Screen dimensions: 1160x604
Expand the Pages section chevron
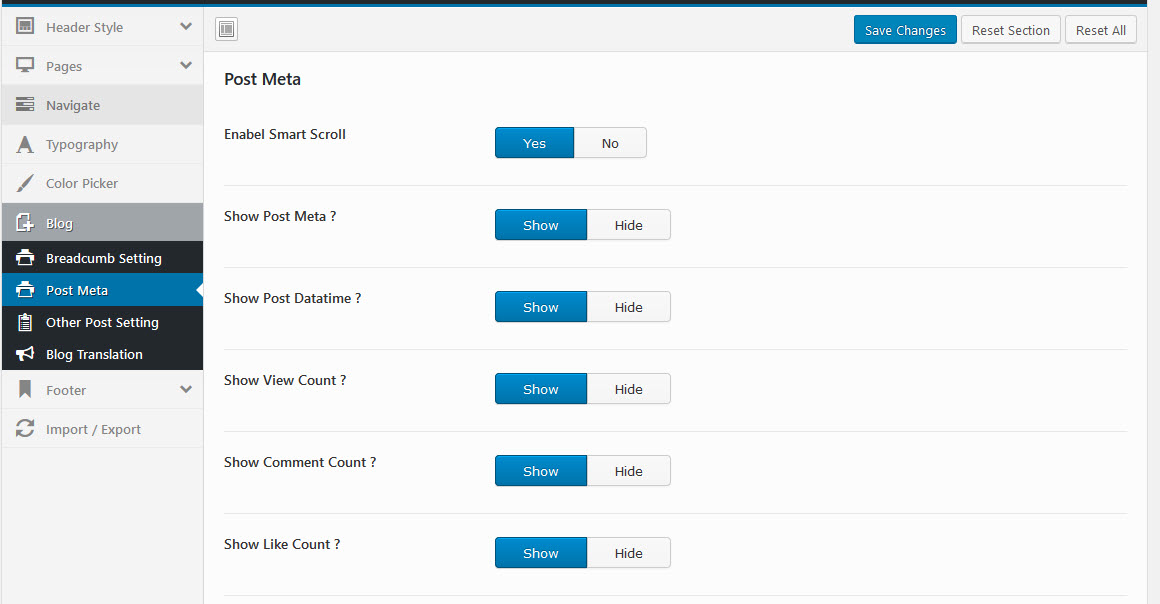point(186,66)
